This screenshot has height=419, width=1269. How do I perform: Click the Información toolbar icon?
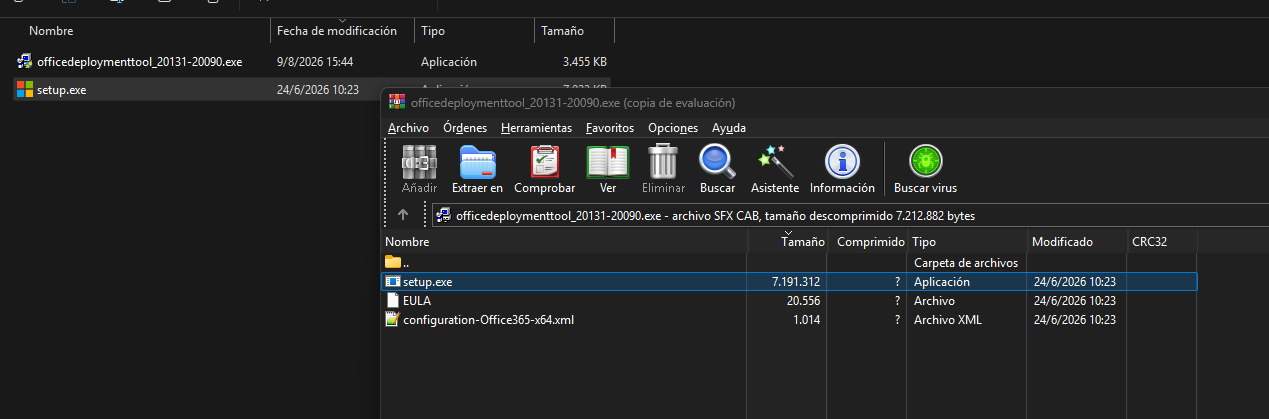pos(842,162)
